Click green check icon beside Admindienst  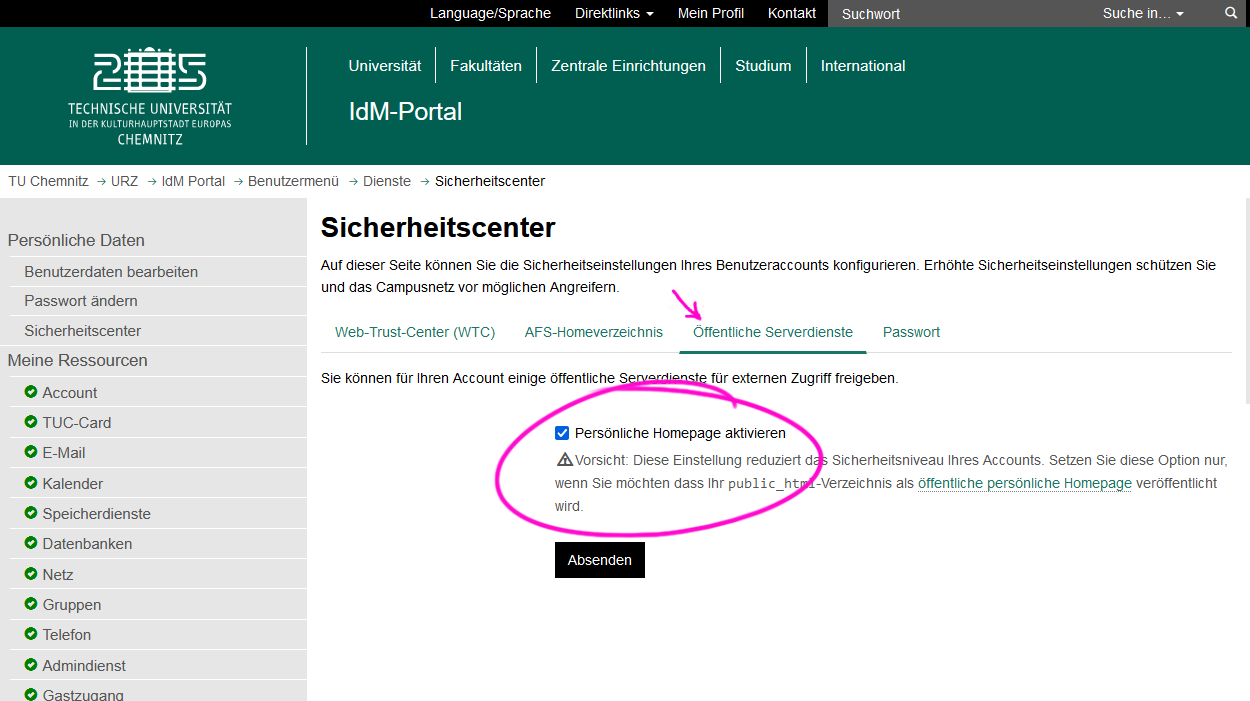[31, 665]
